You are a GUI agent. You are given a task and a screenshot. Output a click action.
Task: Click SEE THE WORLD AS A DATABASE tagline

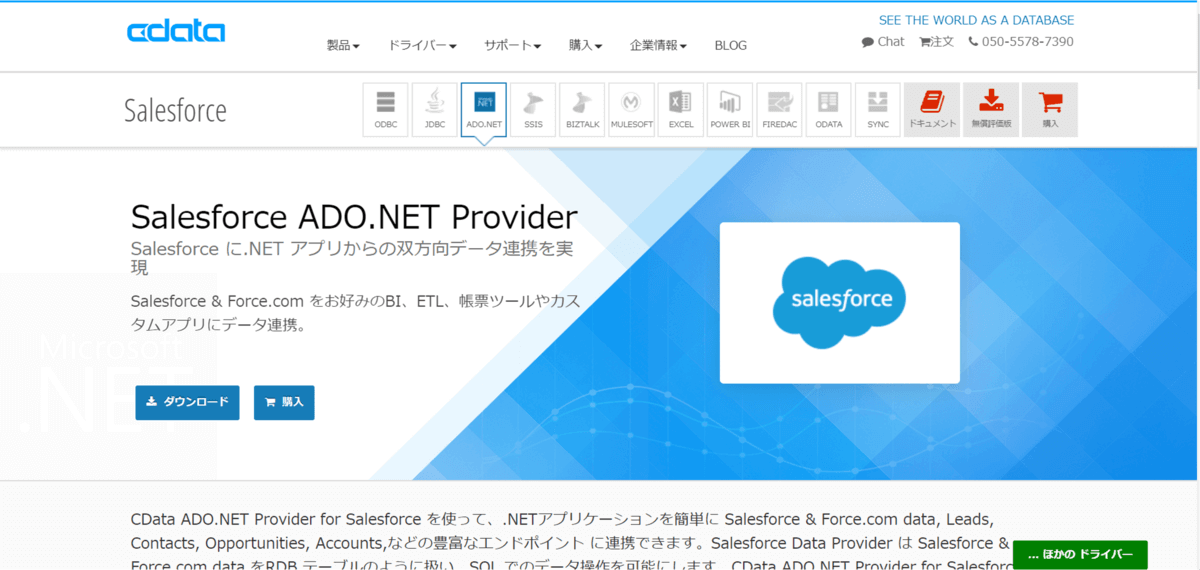coord(976,20)
